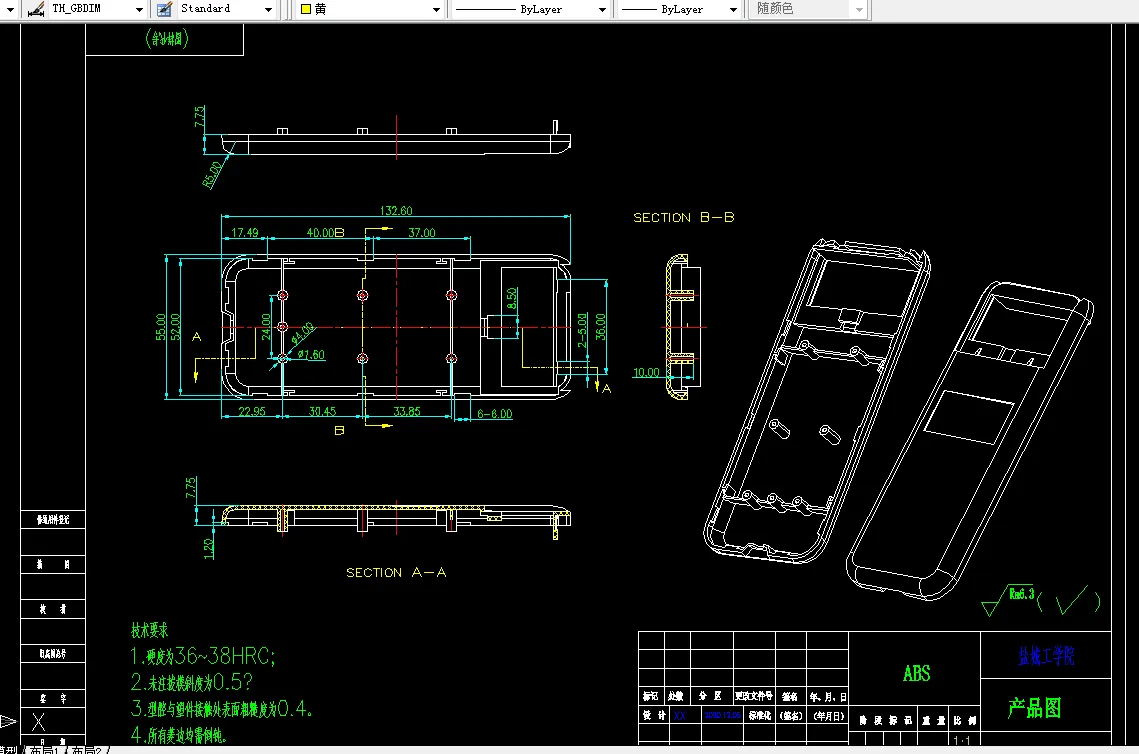Switch to the 布局2 layout tab
The image size is (1139, 754).
tap(86, 750)
